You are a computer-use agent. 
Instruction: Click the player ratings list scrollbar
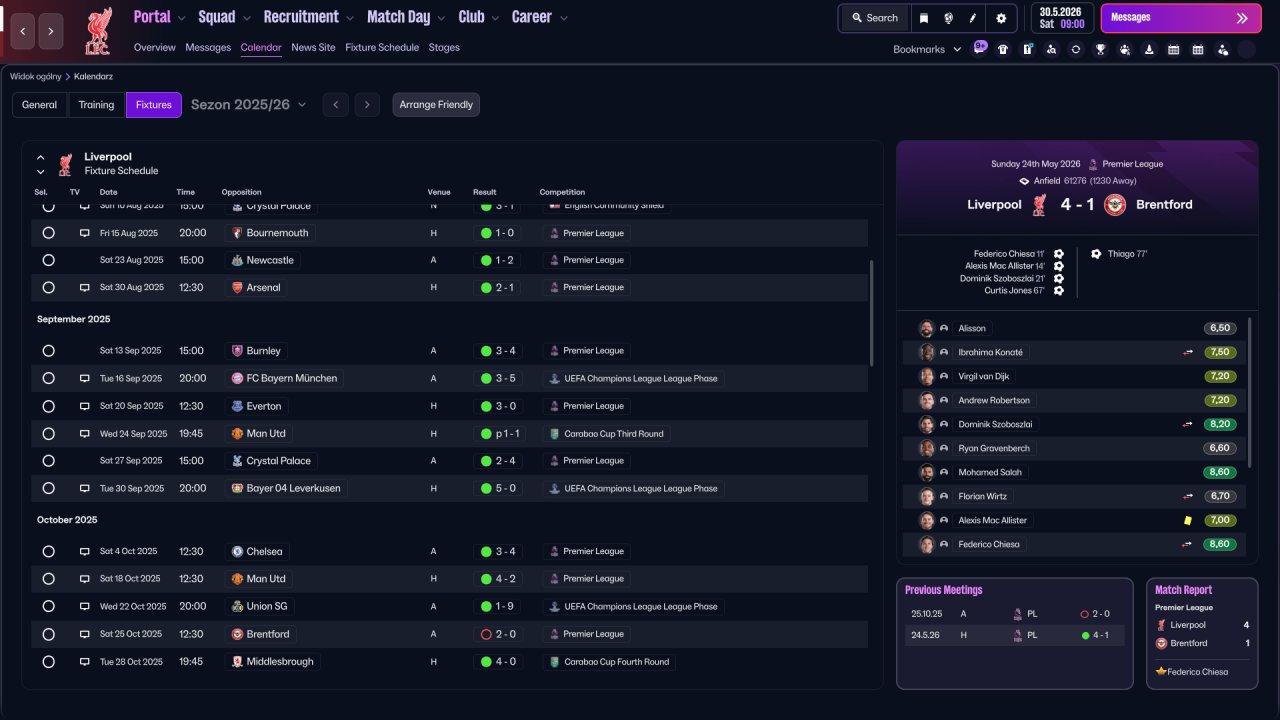(1250, 392)
